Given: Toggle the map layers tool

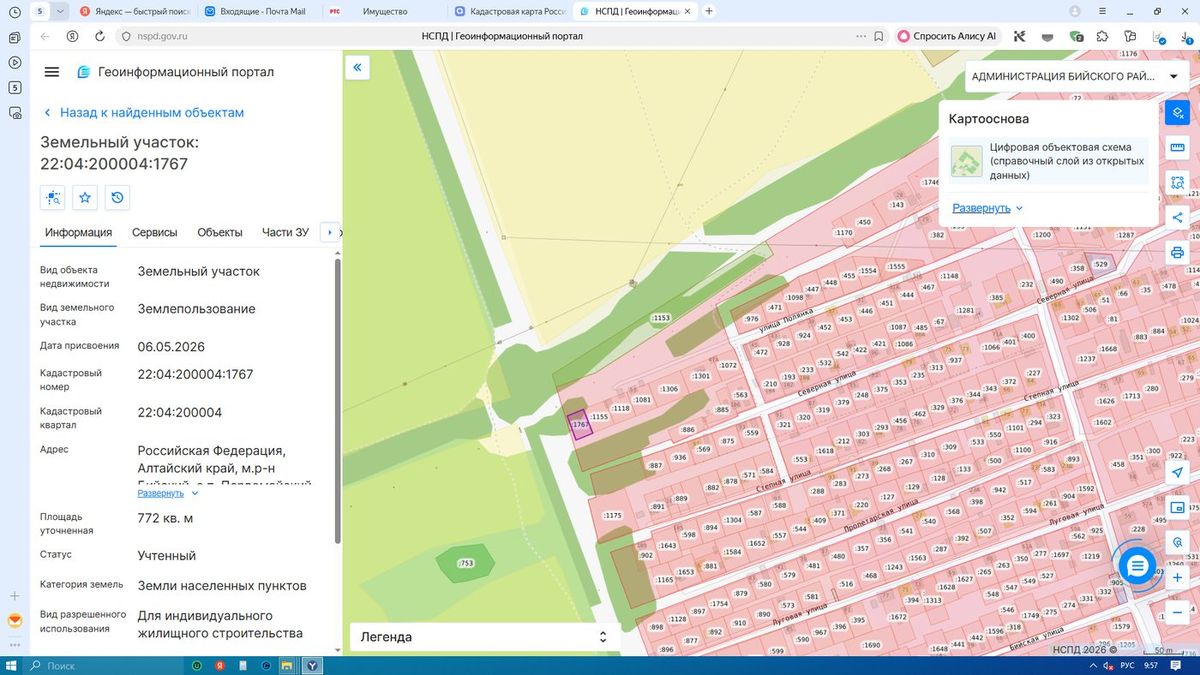Looking at the screenshot, I should [1177, 112].
